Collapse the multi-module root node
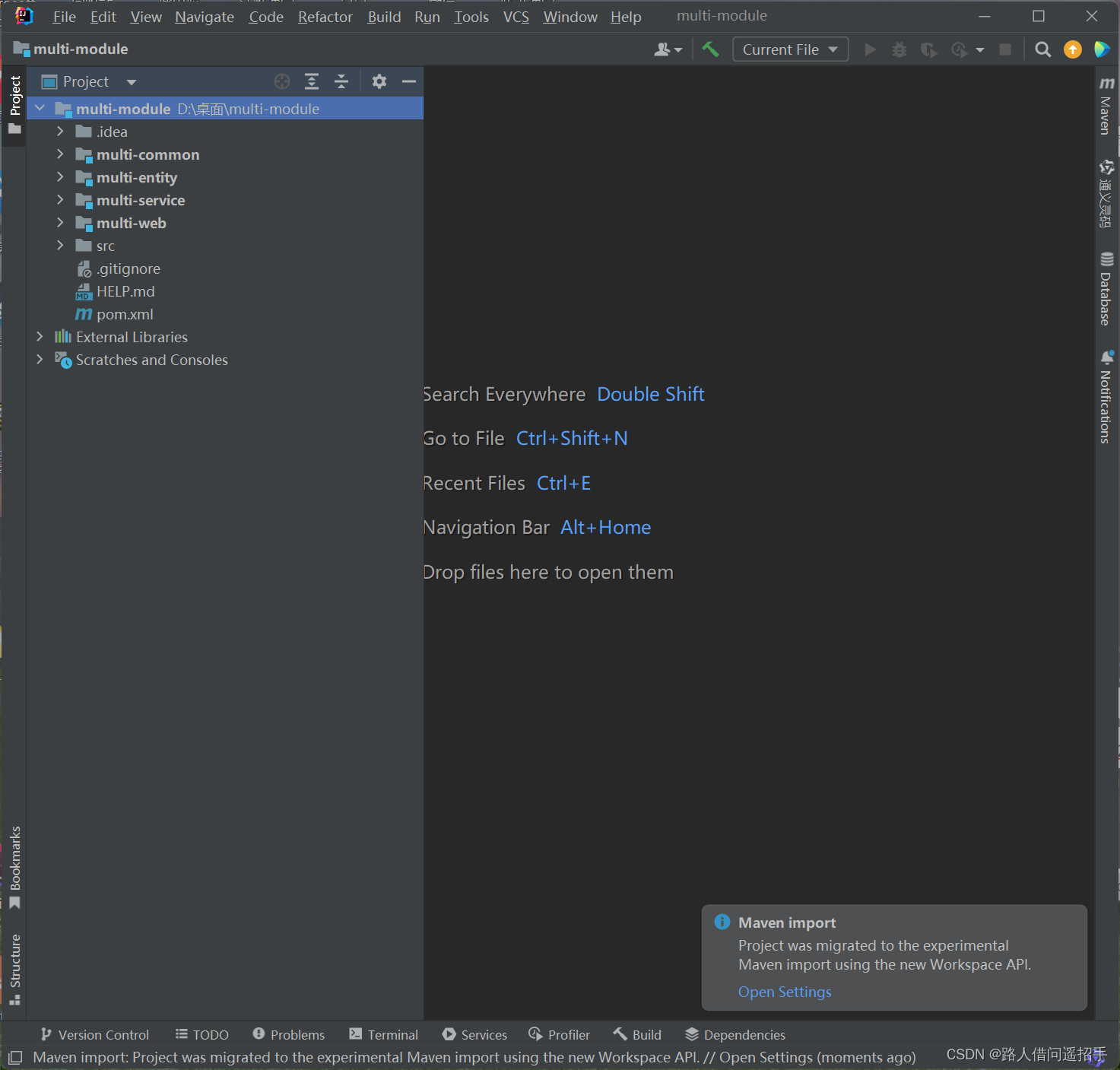1120x1070 pixels. [40, 108]
